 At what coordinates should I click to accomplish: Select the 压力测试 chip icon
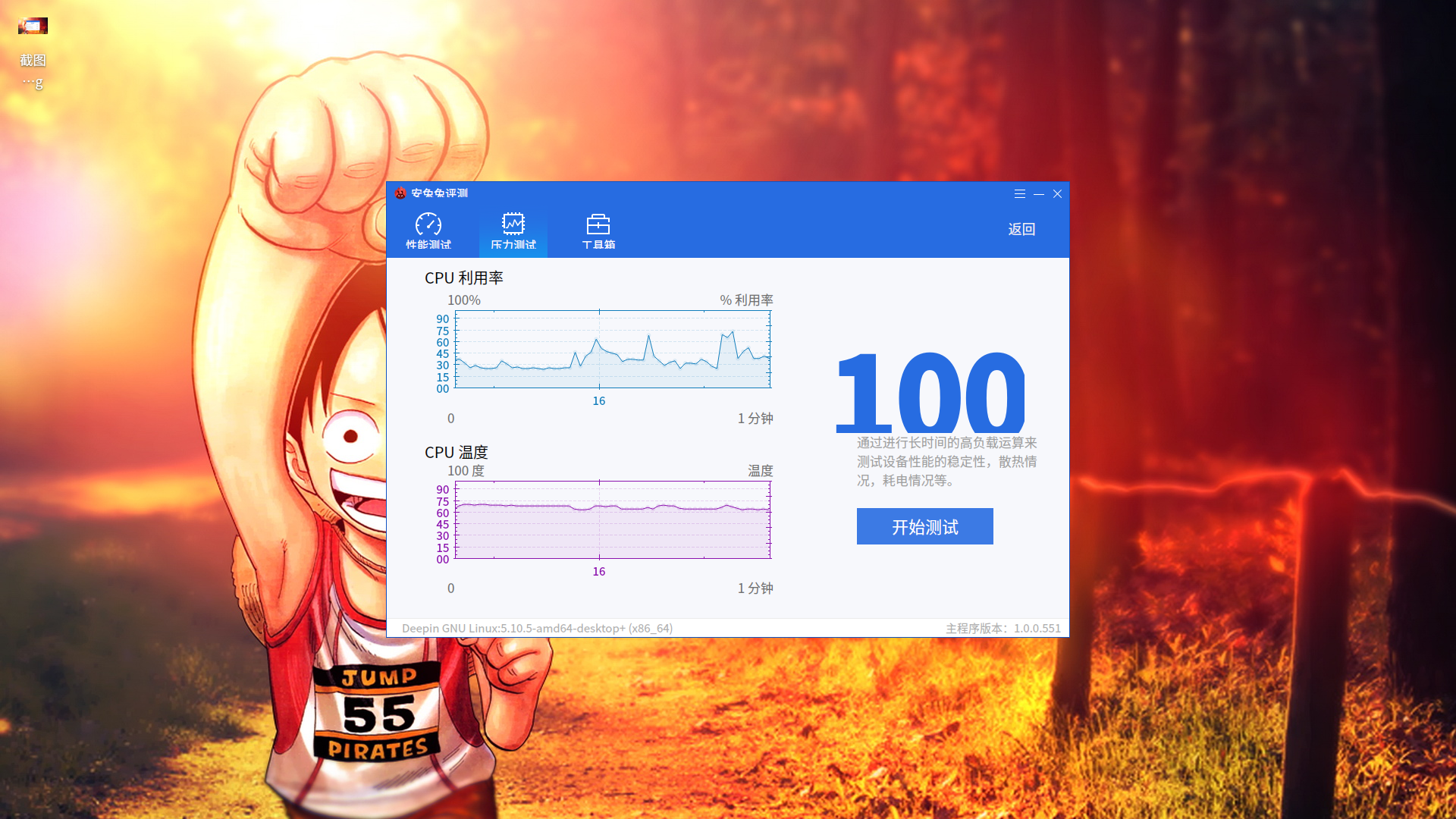[x=513, y=224]
